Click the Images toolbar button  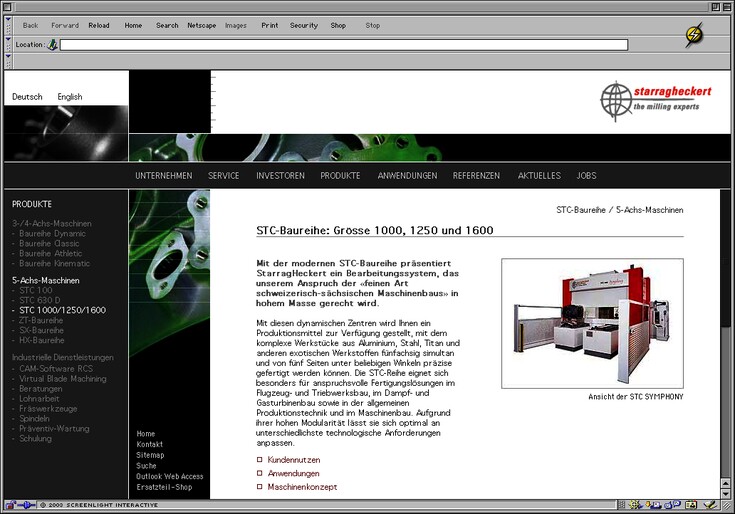pos(235,25)
